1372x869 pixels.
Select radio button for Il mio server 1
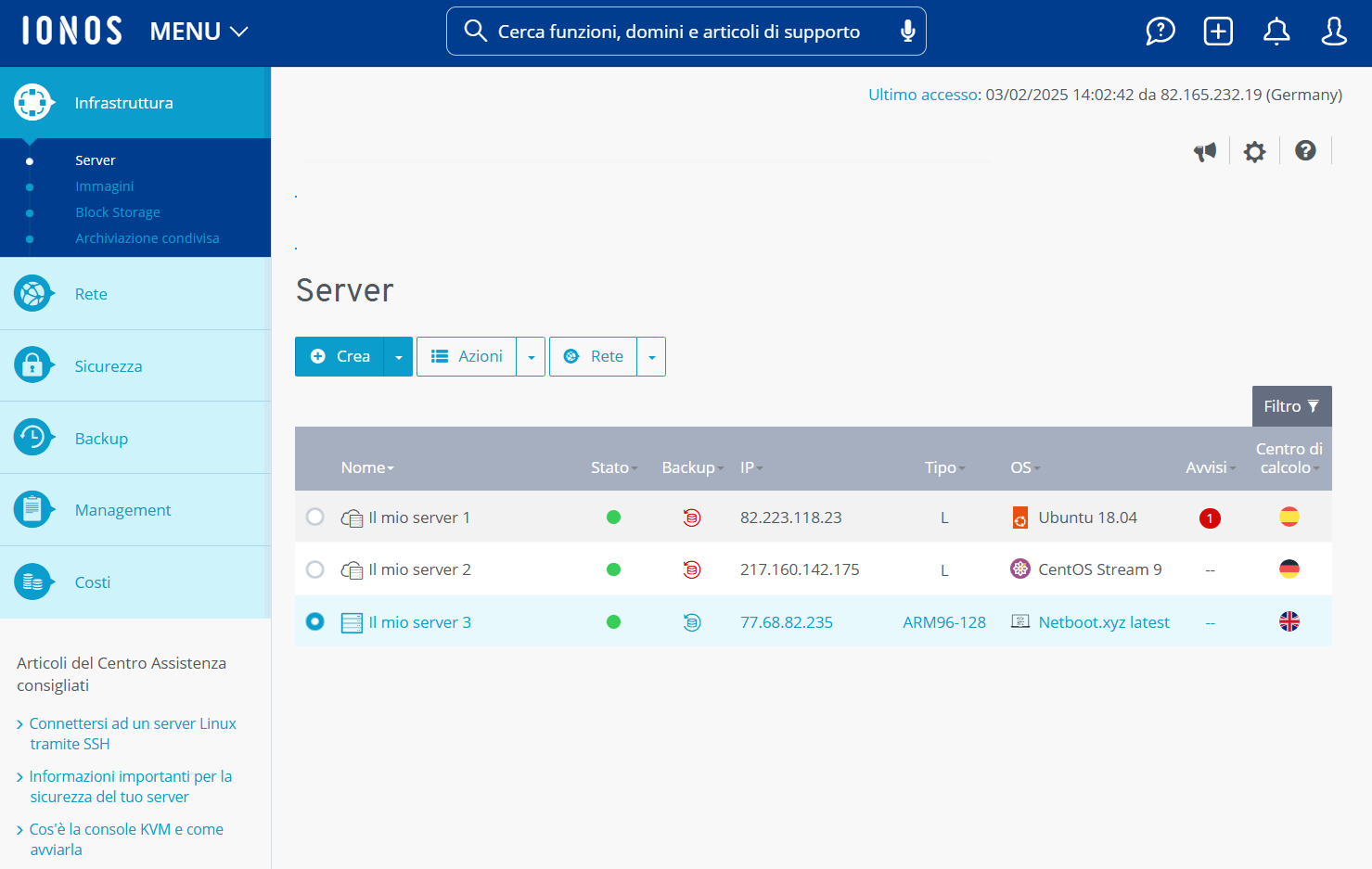click(315, 517)
